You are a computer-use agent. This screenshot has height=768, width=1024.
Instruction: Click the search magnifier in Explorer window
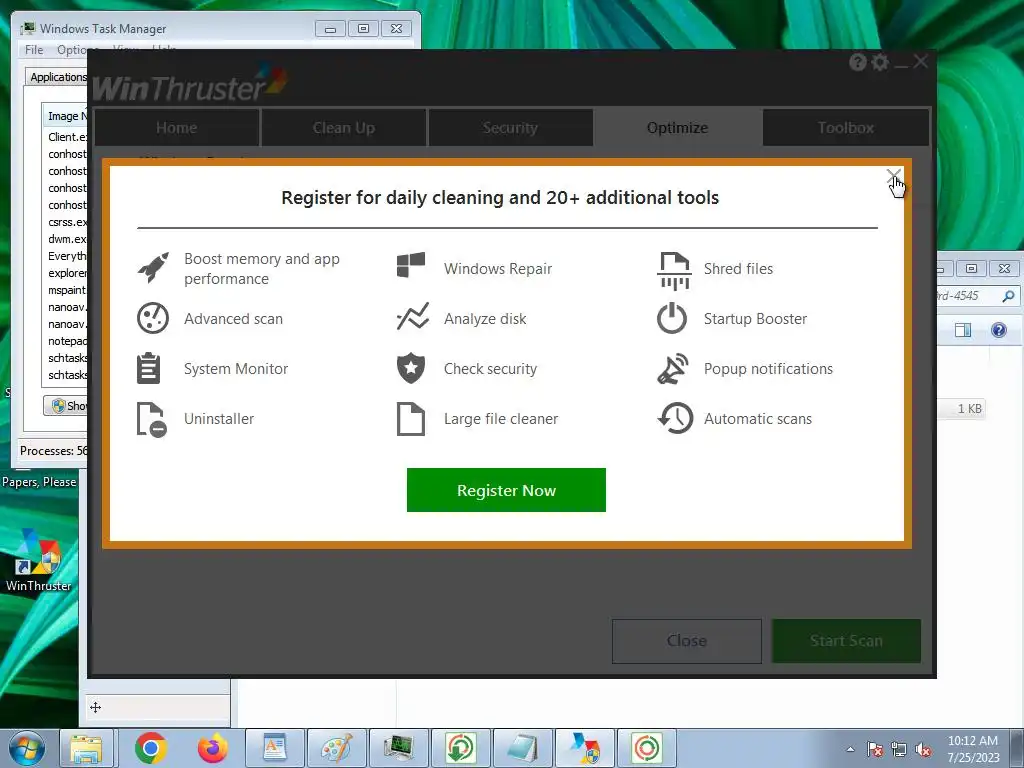(1008, 296)
